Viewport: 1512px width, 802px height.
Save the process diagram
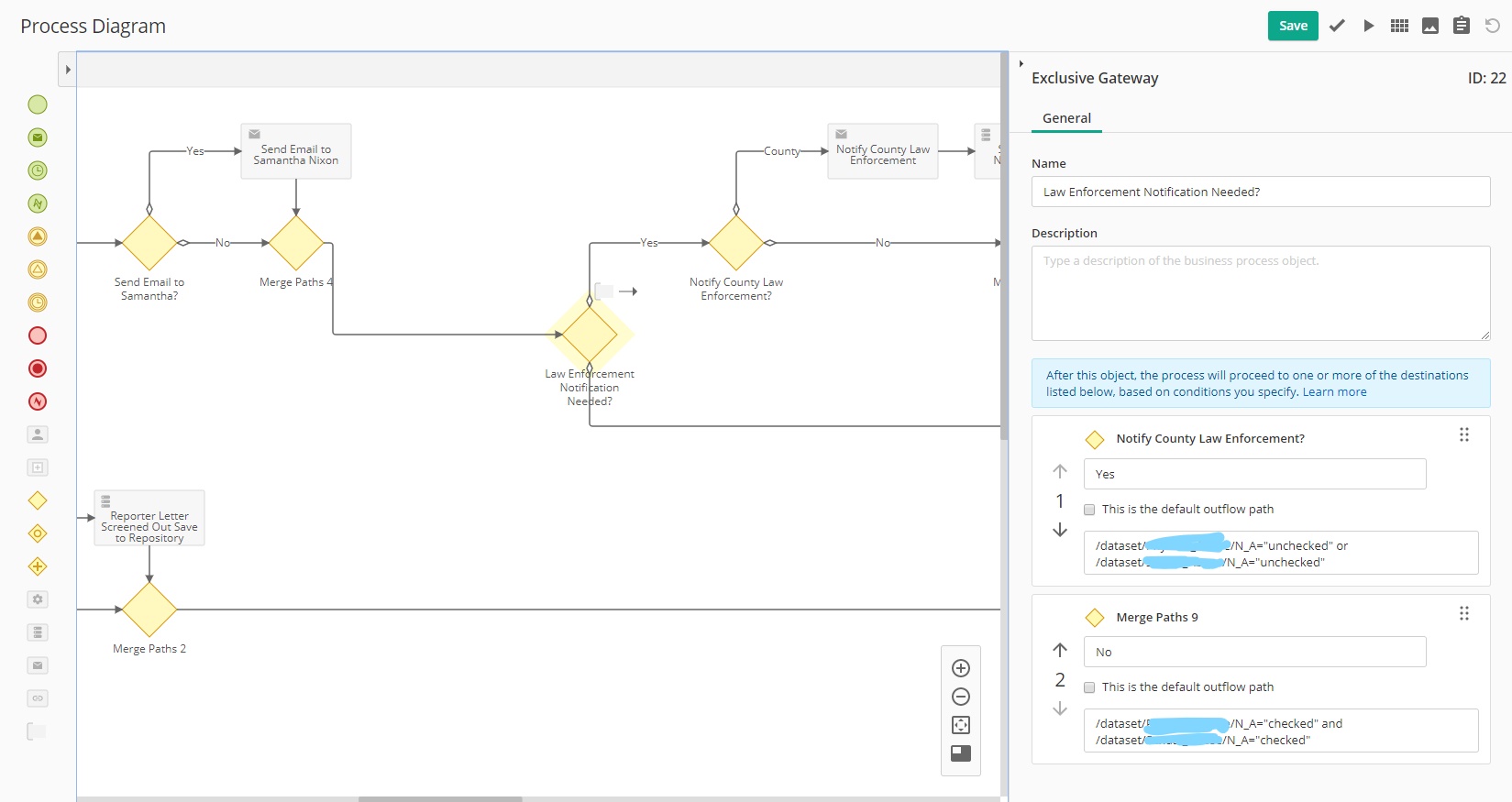pos(1293,26)
